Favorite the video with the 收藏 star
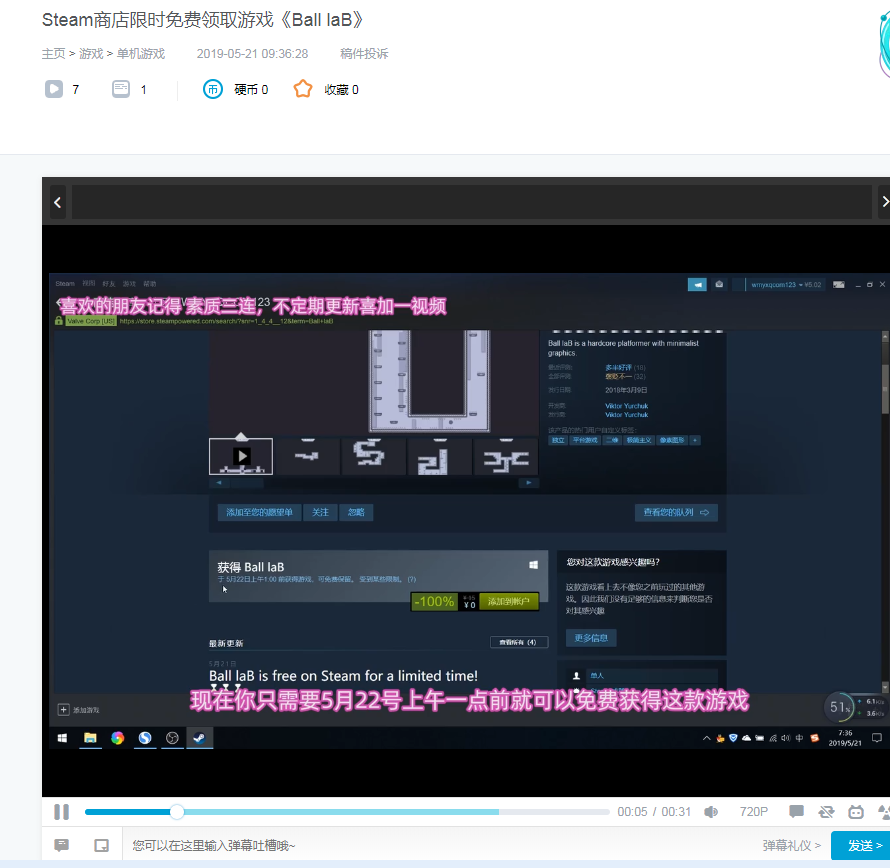Image resolution: width=890 pixels, height=868 pixels. [x=303, y=89]
